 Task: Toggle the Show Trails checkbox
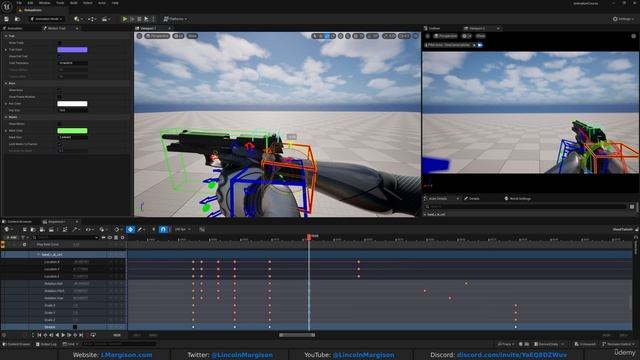tap(60, 43)
